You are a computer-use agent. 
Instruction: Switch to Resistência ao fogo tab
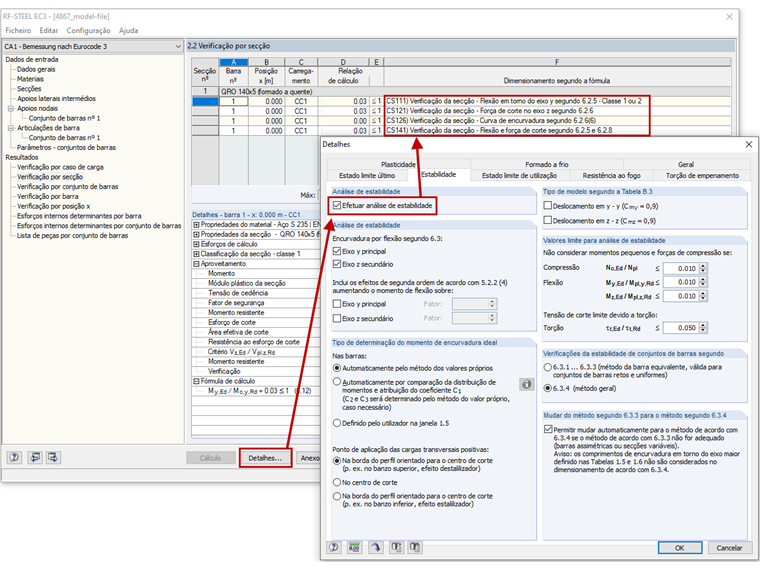[611, 175]
